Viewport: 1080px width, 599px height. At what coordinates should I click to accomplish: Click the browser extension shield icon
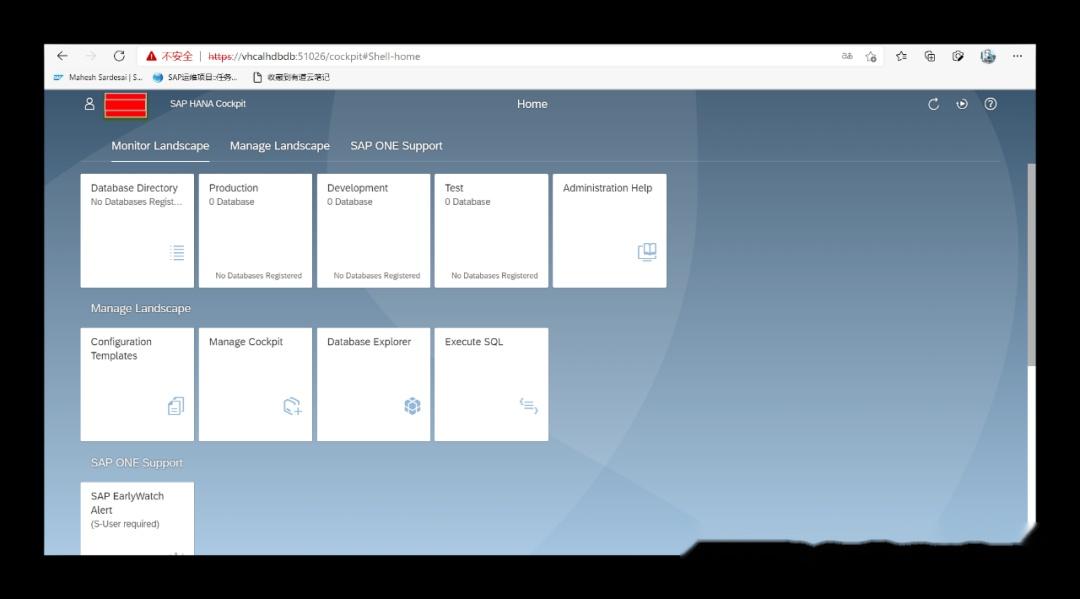958,56
